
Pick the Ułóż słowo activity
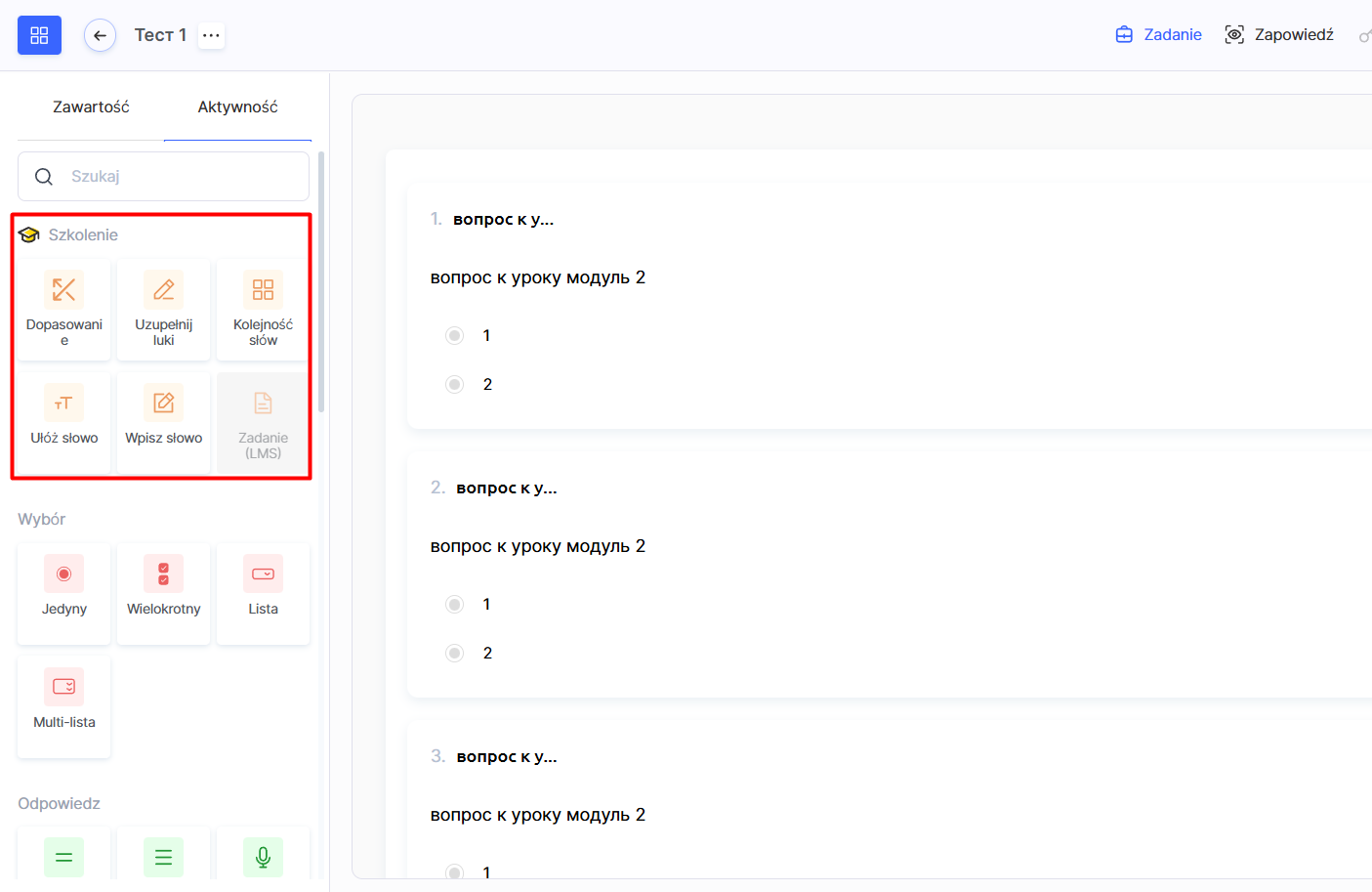click(63, 422)
